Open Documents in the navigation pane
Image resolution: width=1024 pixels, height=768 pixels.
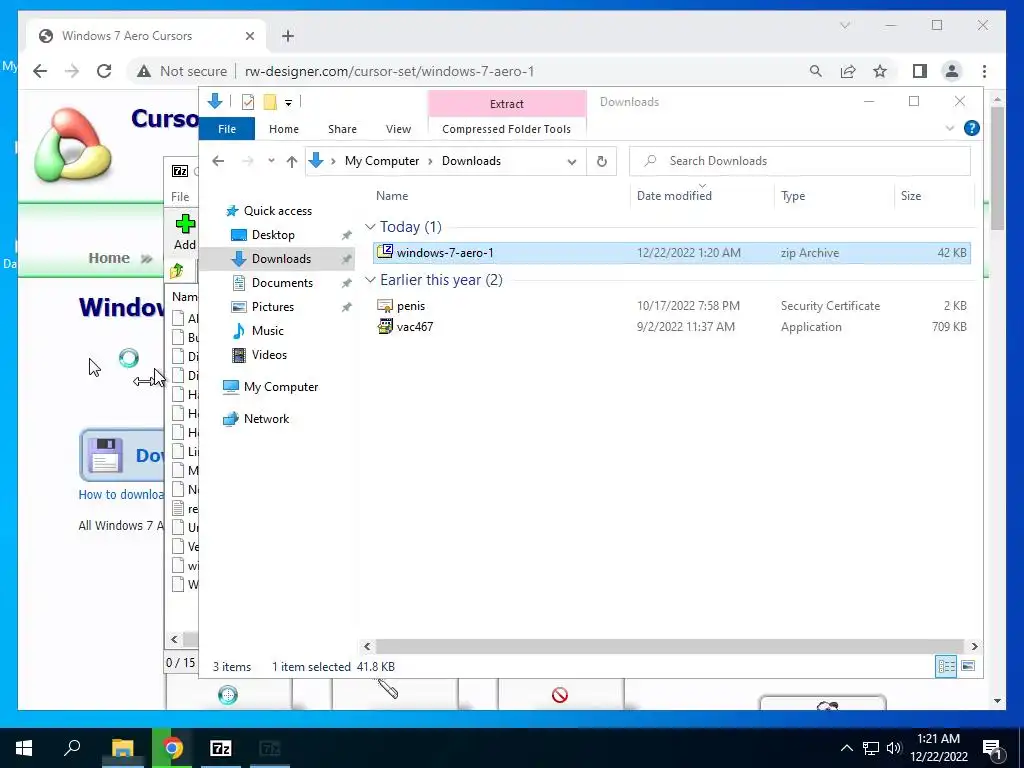tap(282, 283)
